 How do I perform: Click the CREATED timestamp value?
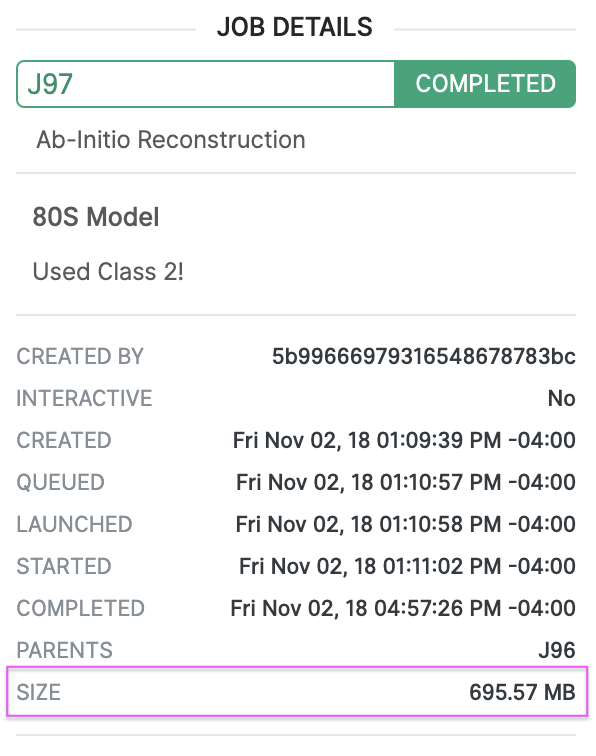[404, 440]
